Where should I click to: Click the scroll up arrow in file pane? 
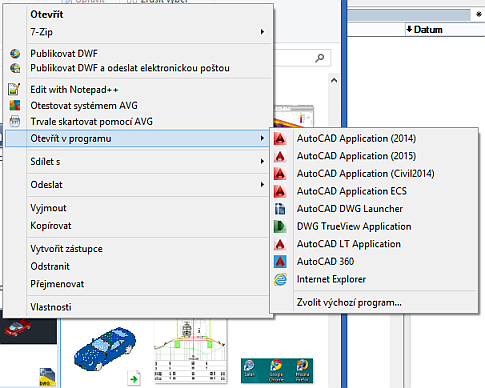(334, 81)
